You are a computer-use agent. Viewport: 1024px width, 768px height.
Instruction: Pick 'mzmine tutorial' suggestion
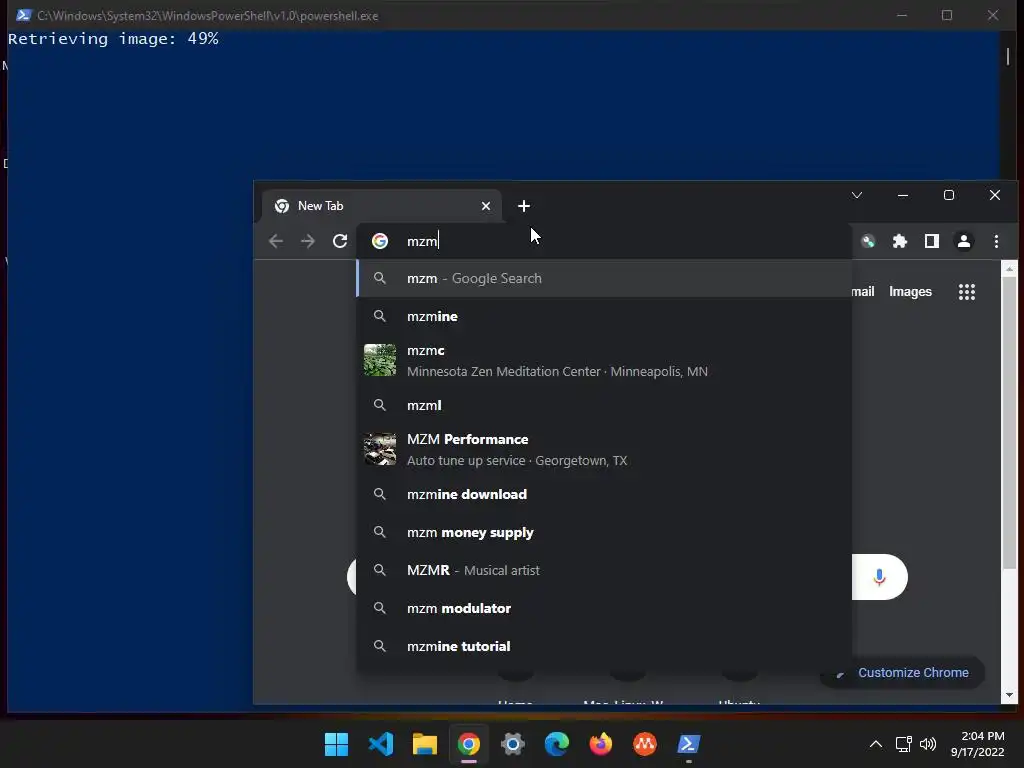coord(604,646)
